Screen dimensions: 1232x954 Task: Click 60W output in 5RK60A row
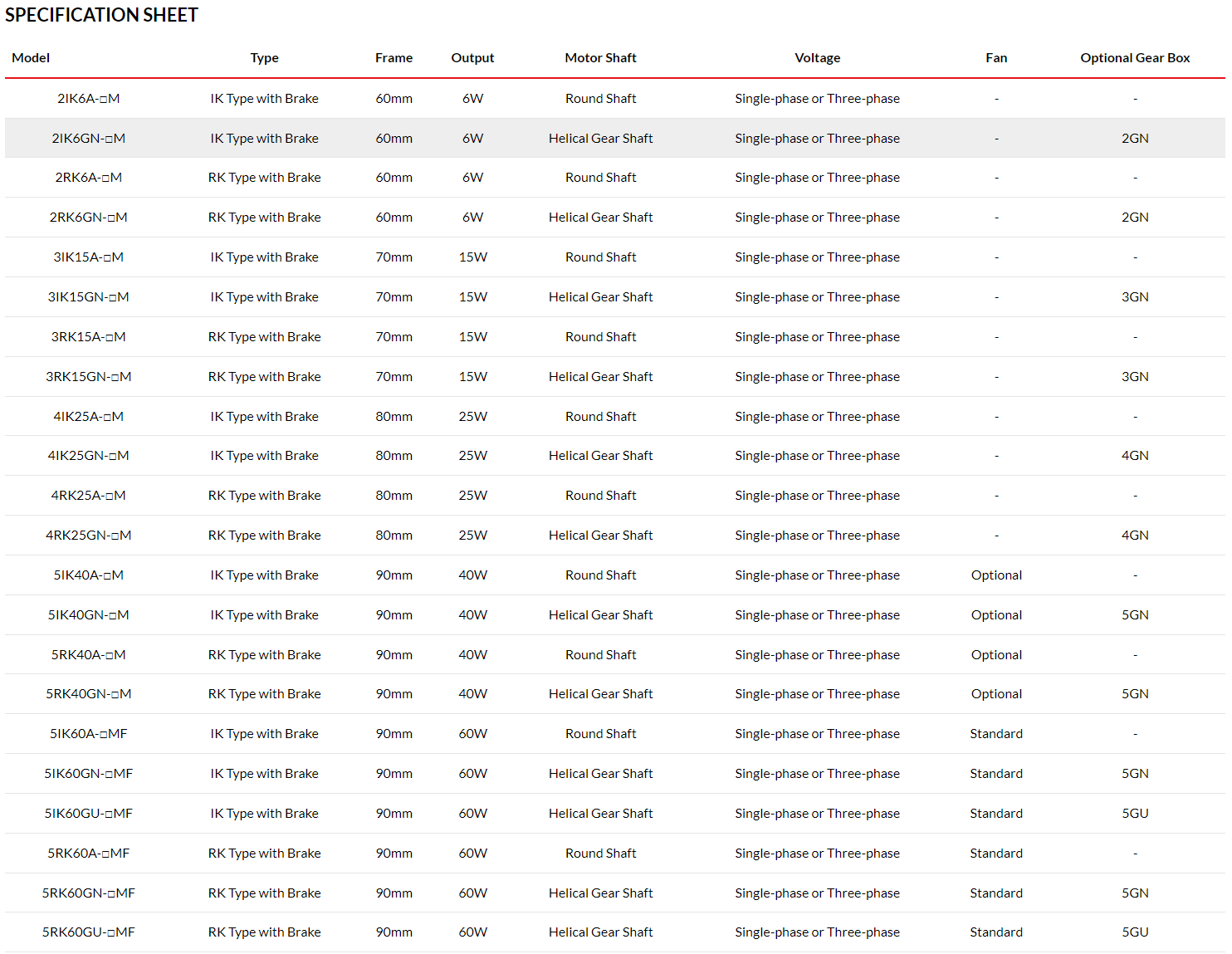coord(472,854)
